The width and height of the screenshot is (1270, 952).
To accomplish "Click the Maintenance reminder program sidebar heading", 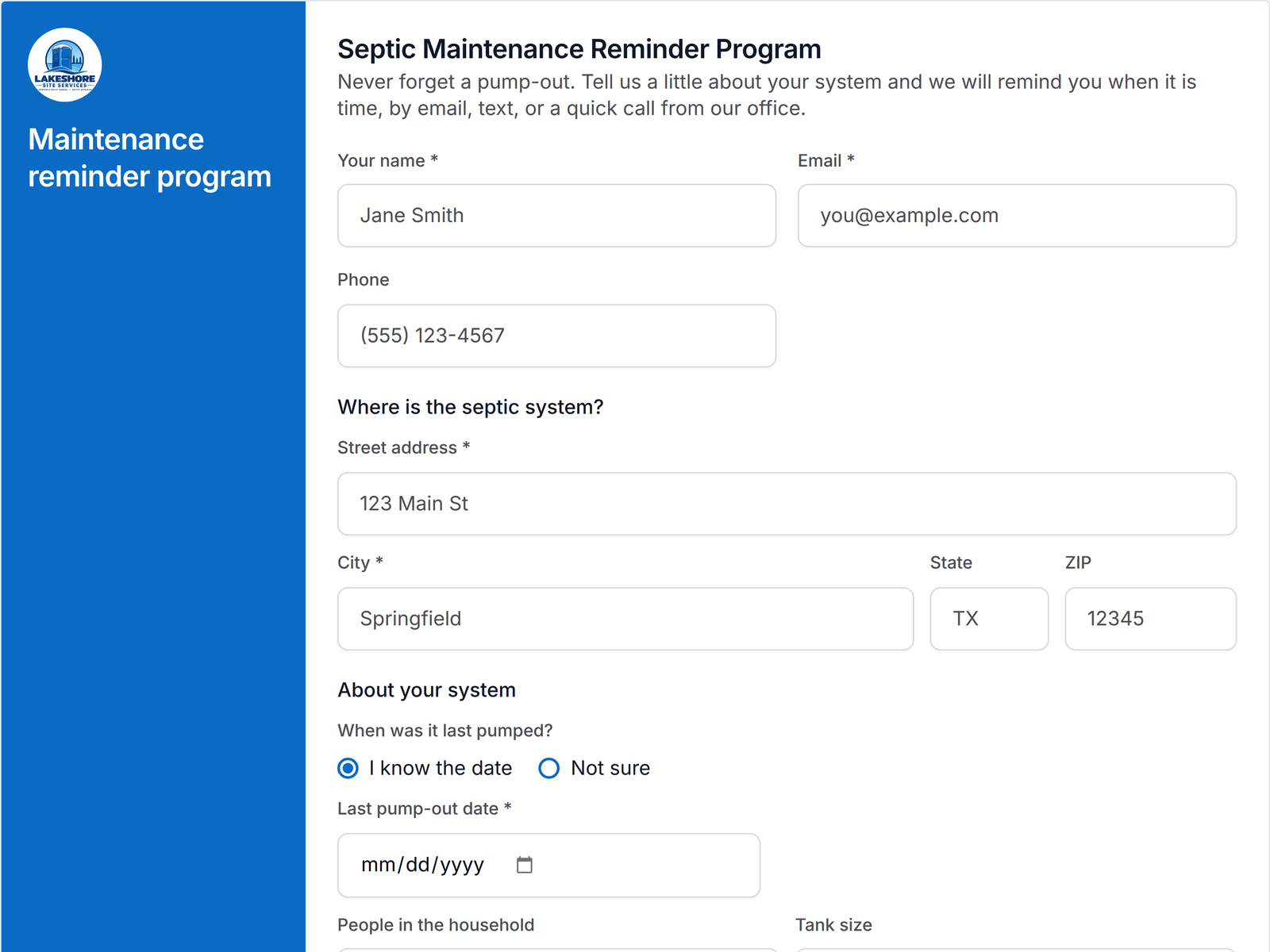I will 150,158.
